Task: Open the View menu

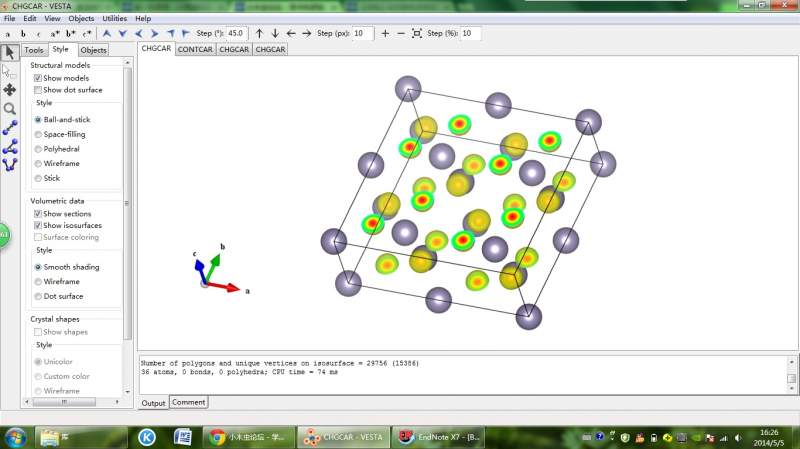Action: click(x=52, y=18)
